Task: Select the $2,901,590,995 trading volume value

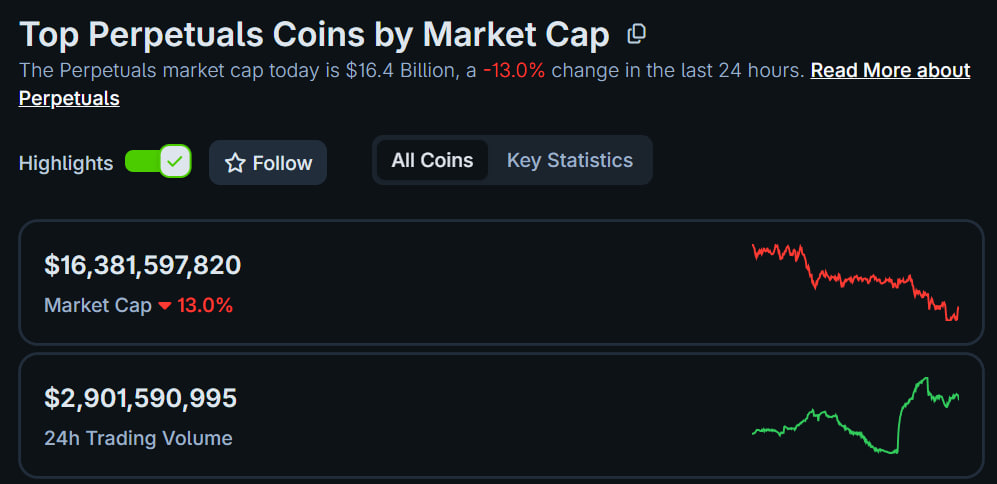Action: pos(141,398)
